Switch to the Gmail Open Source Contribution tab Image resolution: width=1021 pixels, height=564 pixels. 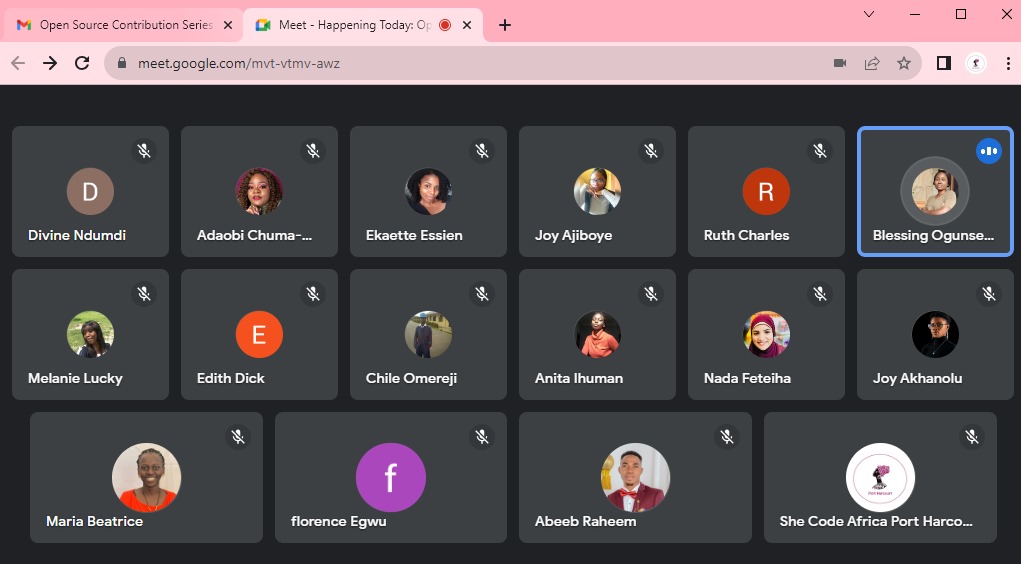click(x=124, y=25)
